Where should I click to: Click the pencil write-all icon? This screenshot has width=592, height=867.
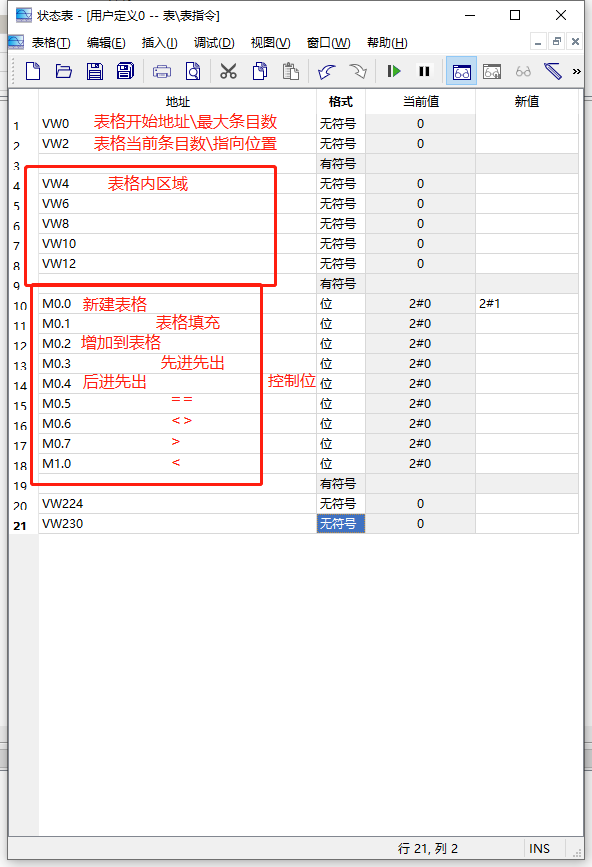(x=553, y=71)
